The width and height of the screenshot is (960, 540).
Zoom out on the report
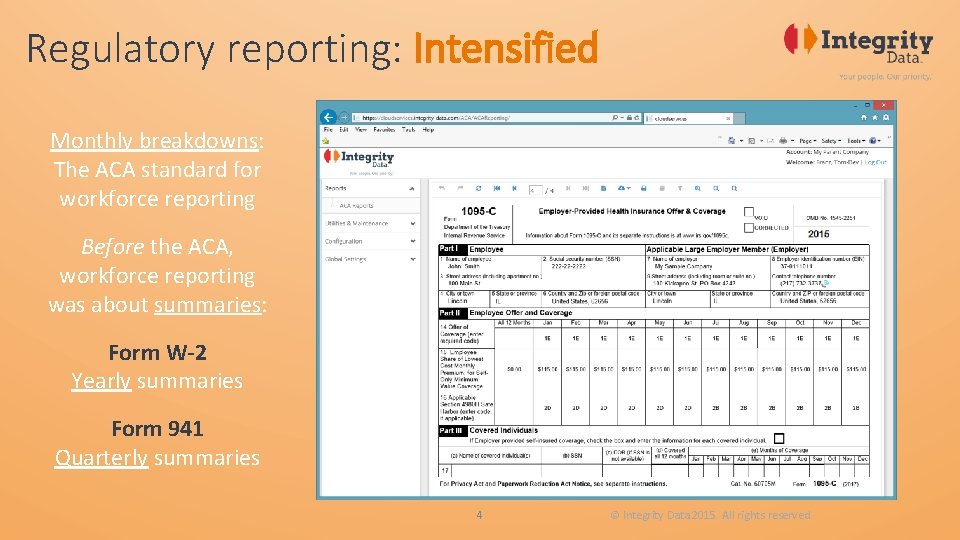[716, 189]
